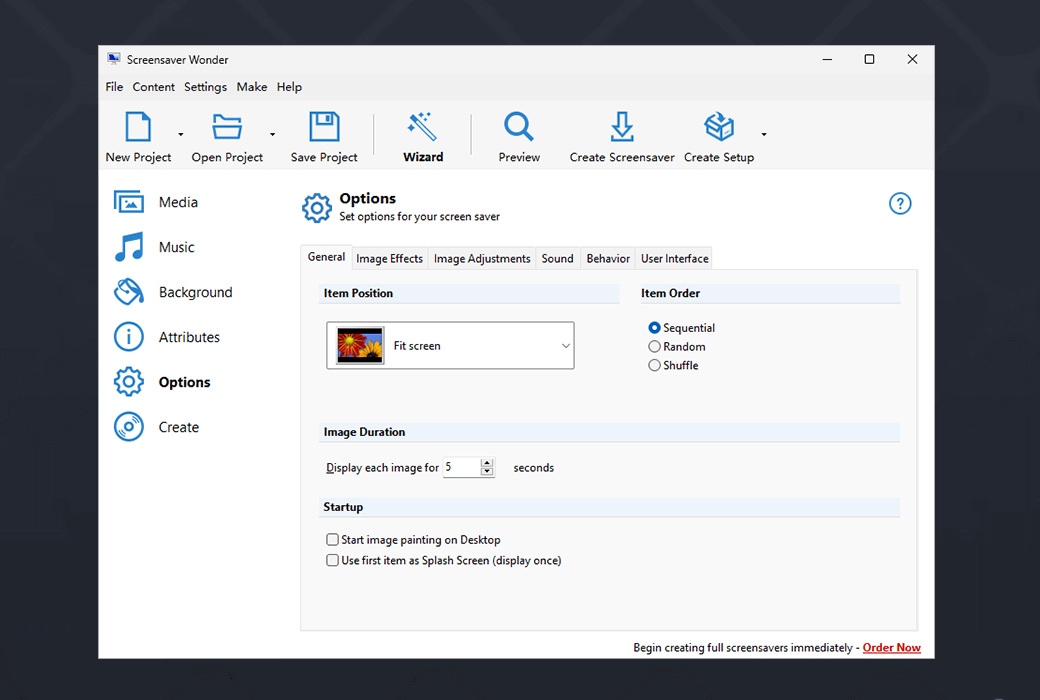1040x700 pixels.
Task: Expand the Open Project dropdown arrow
Action: 272,135
